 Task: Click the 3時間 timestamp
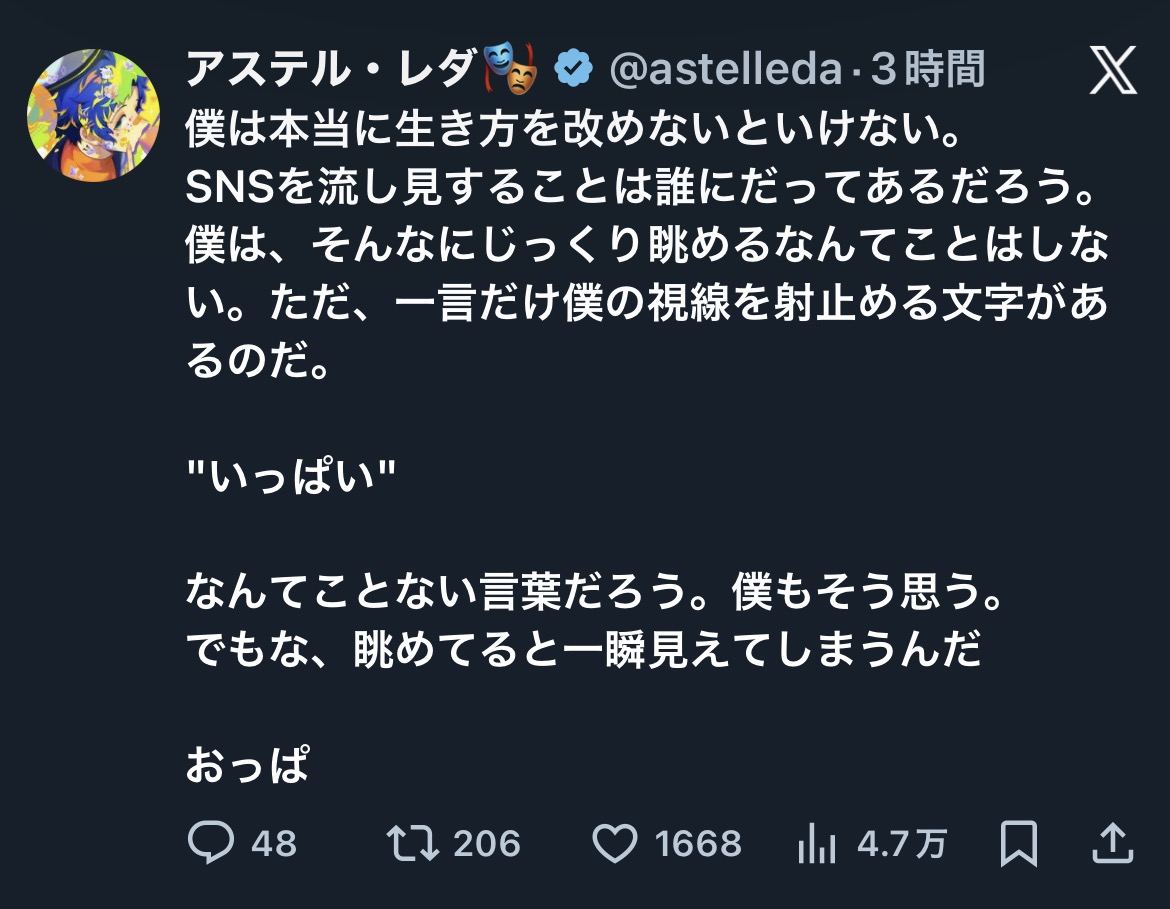click(x=927, y=70)
